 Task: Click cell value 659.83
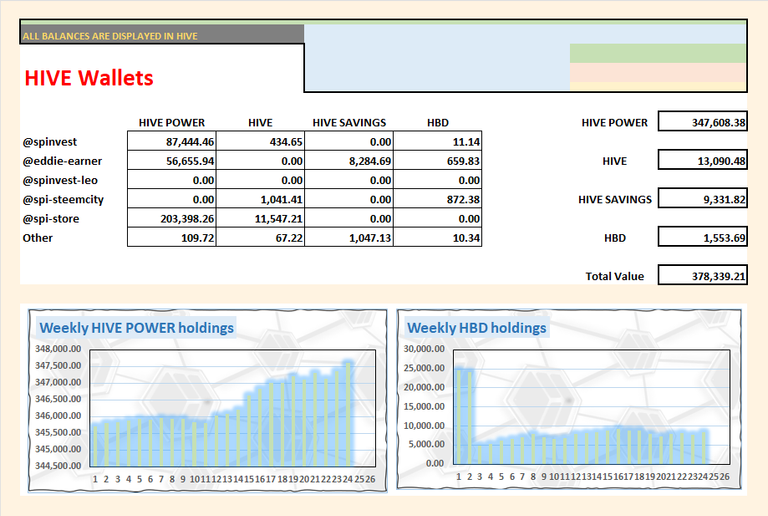point(437,161)
